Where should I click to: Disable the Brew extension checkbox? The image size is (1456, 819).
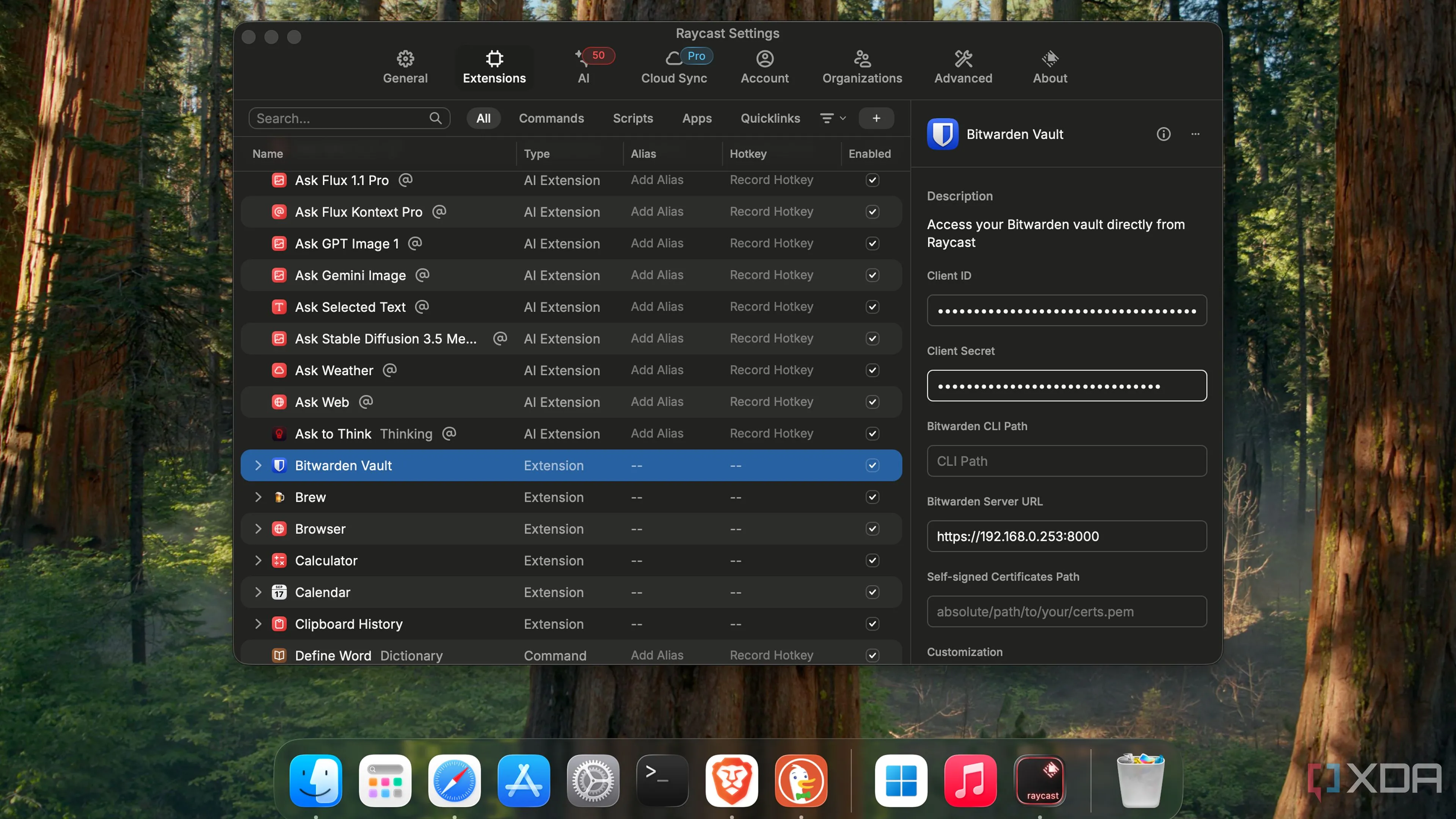(872, 497)
